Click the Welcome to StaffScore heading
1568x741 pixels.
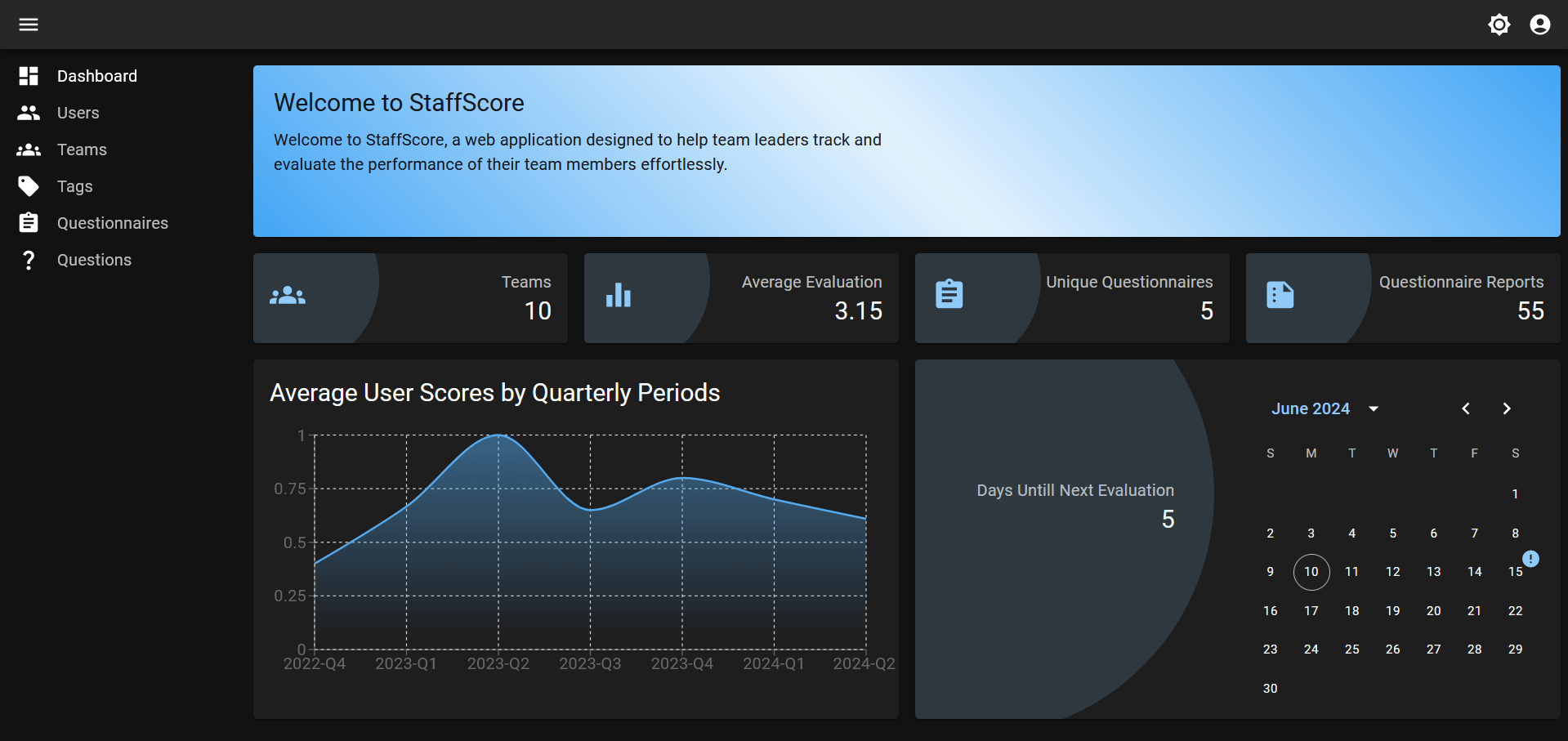(x=399, y=103)
